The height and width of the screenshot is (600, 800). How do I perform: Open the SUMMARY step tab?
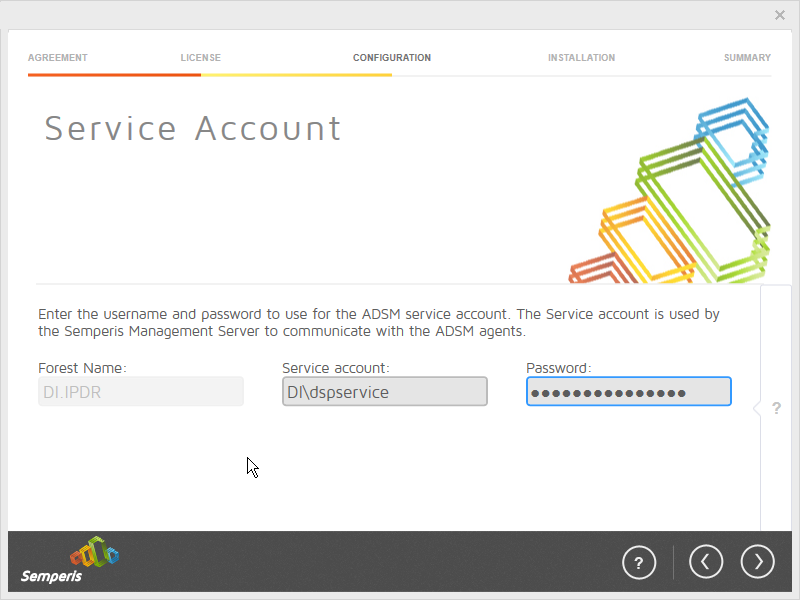coord(747,58)
